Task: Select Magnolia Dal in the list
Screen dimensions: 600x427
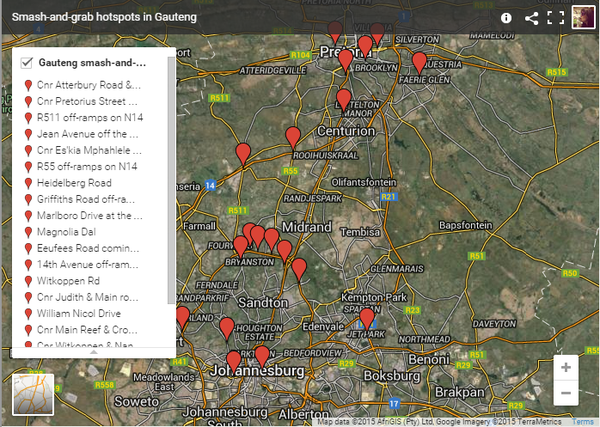Action: (x=66, y=232)
